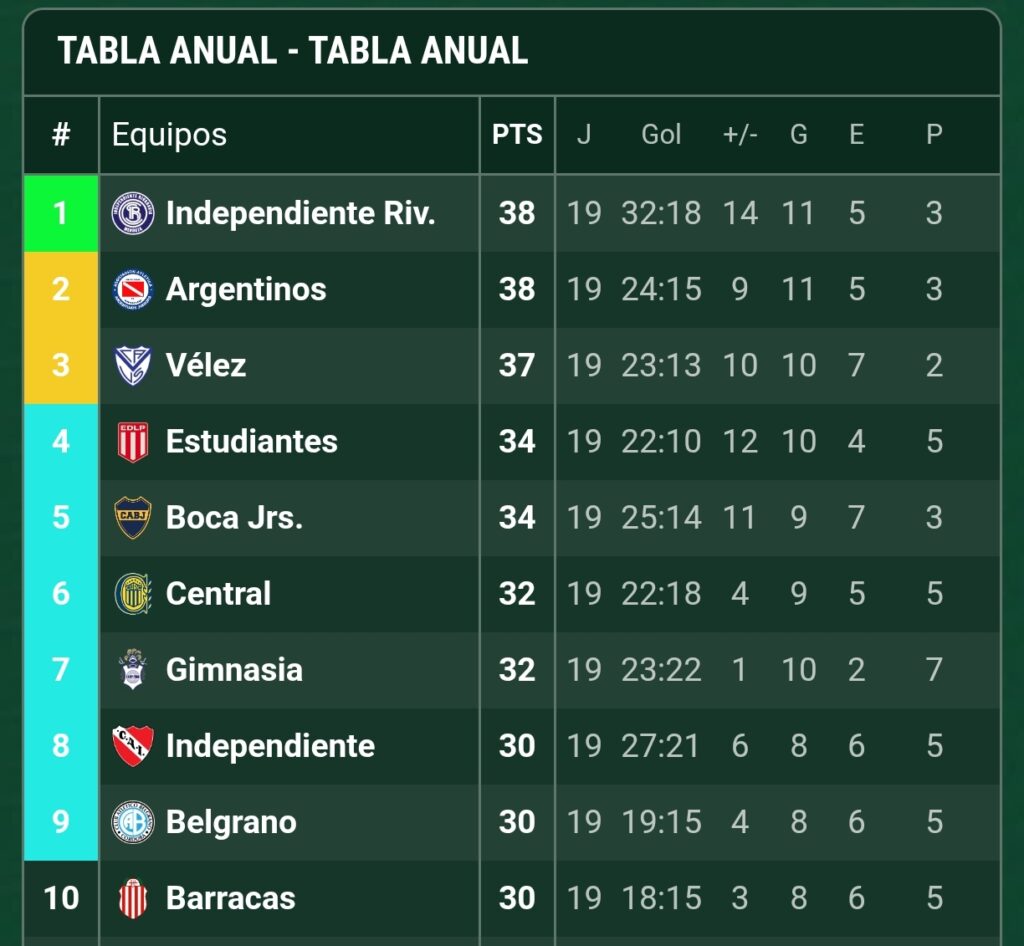Click the Independiente Rivadavia club crest
The image size is (1024, 946).
tap(133, 213)
